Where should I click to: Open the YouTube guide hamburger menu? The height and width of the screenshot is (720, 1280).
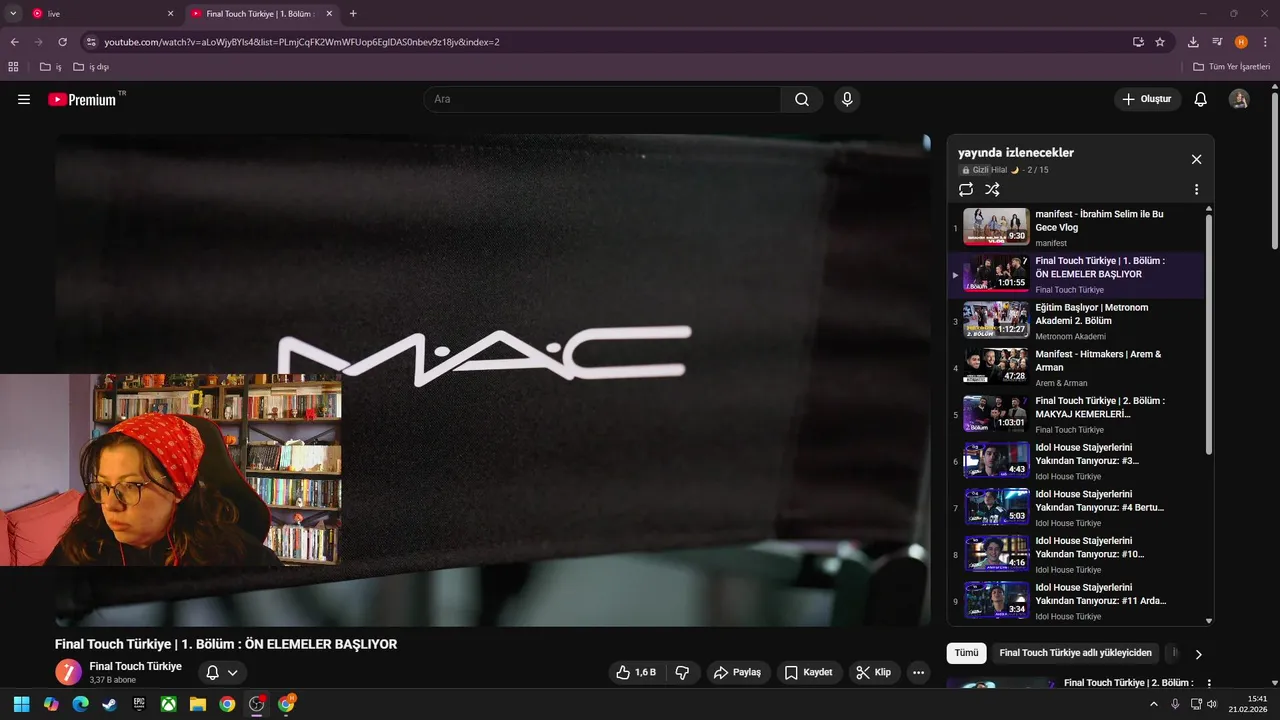(24, 99)
